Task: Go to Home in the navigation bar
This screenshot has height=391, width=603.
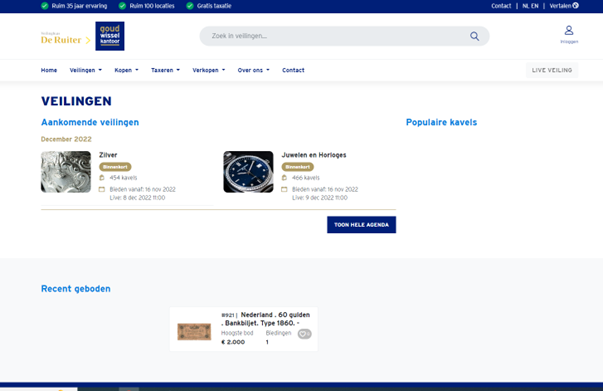Action: tap(49, 70)
